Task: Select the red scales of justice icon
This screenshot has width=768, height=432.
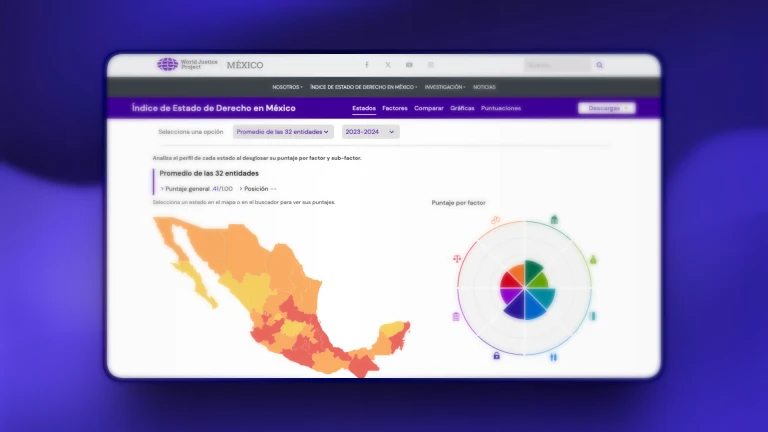Action: (x=457, y=259)
